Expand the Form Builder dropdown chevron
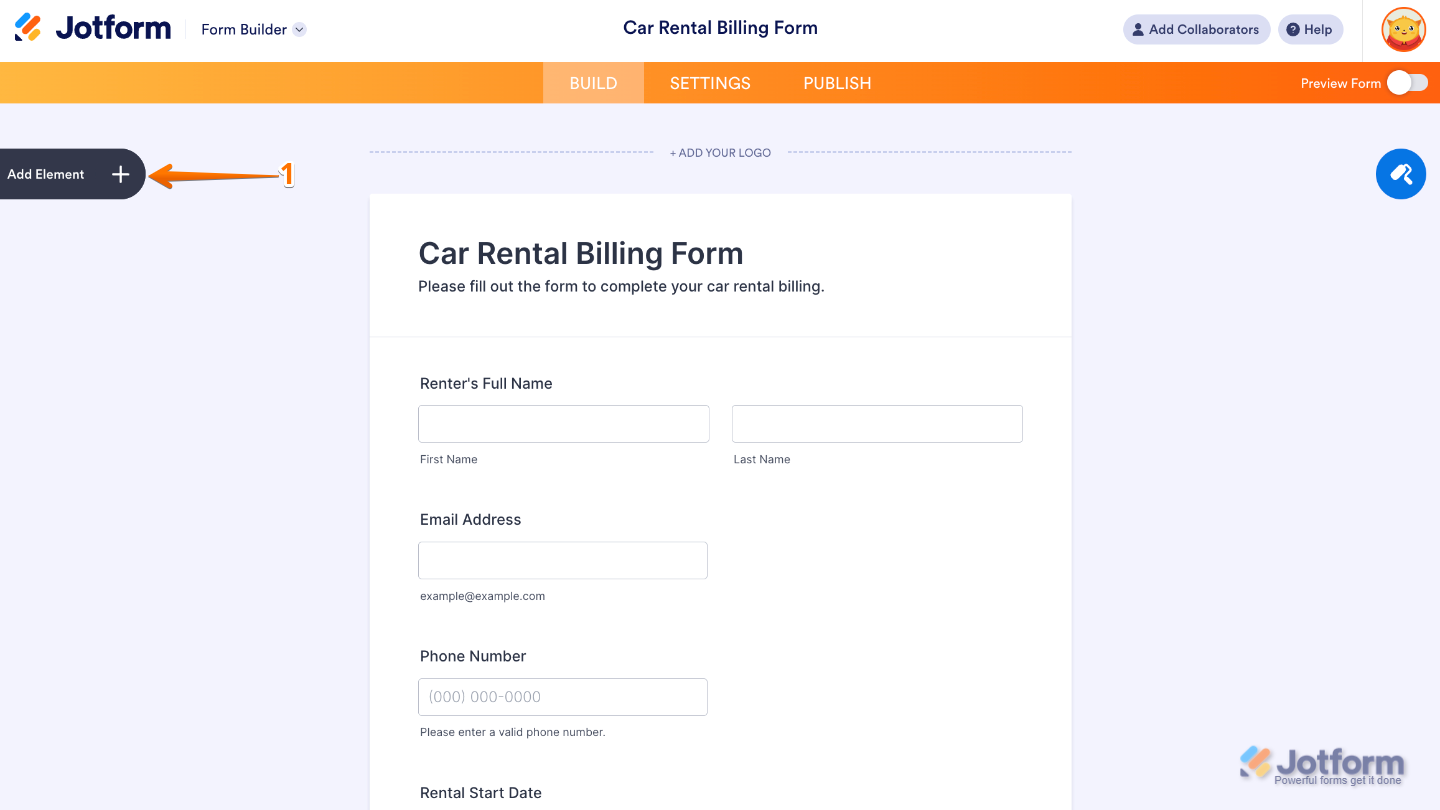 298,29
